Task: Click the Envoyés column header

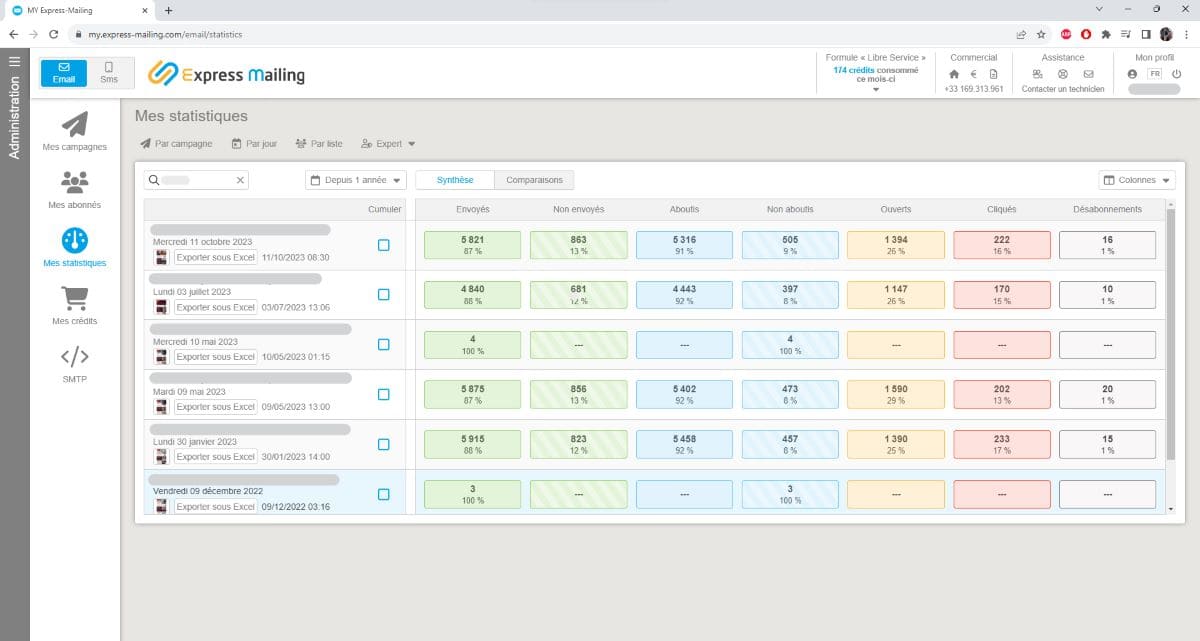Action: tap(473, 209)
